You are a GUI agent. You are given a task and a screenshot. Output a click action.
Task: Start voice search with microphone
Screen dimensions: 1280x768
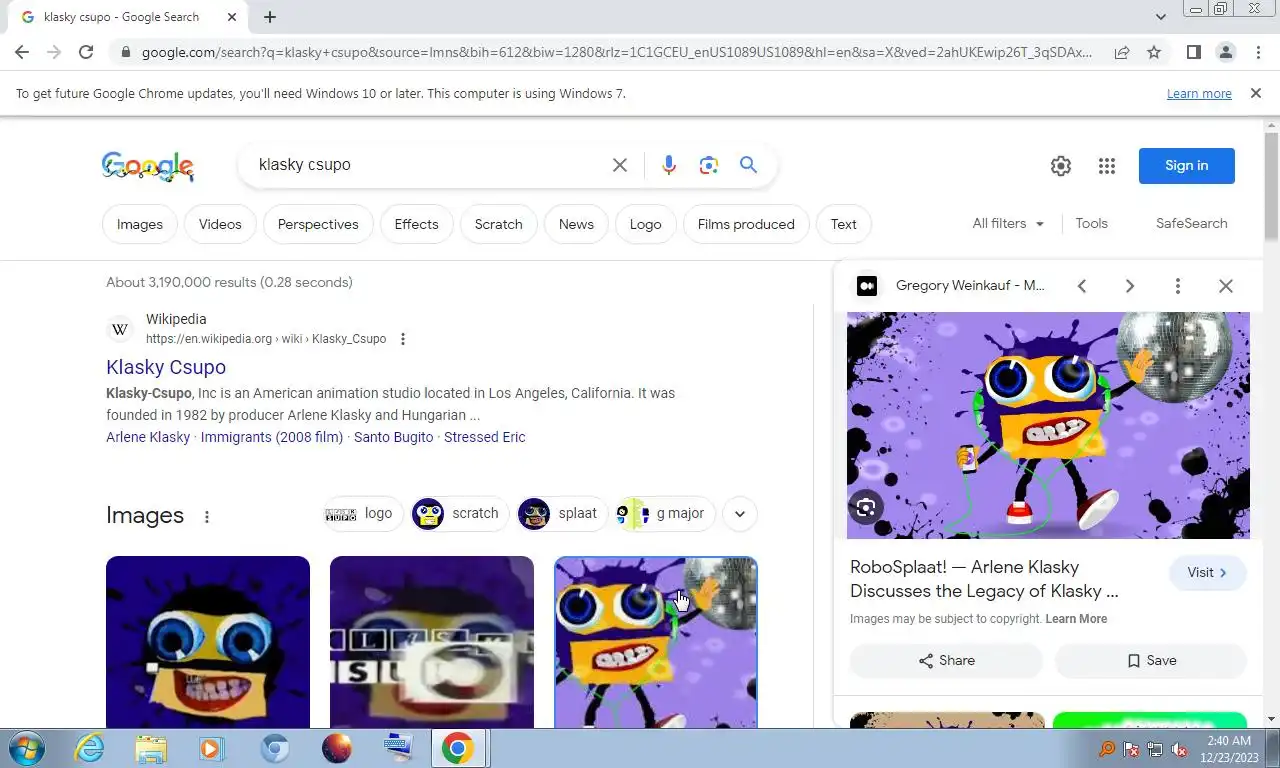[x=669, y=165]
